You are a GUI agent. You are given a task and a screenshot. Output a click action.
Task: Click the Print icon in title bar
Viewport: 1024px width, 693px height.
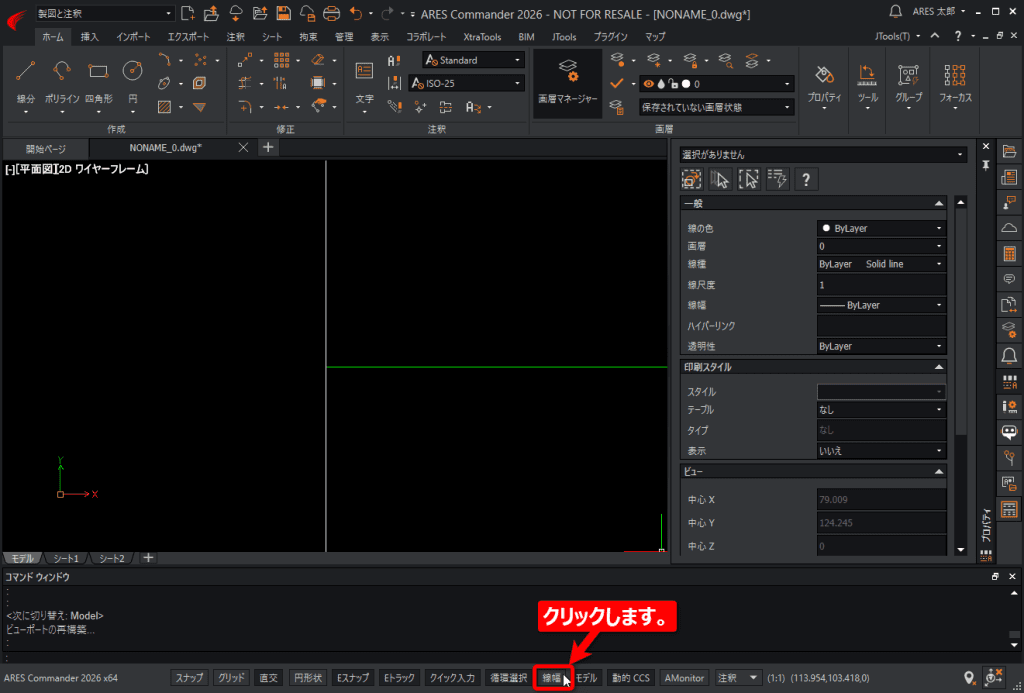(x=332, y=12)
